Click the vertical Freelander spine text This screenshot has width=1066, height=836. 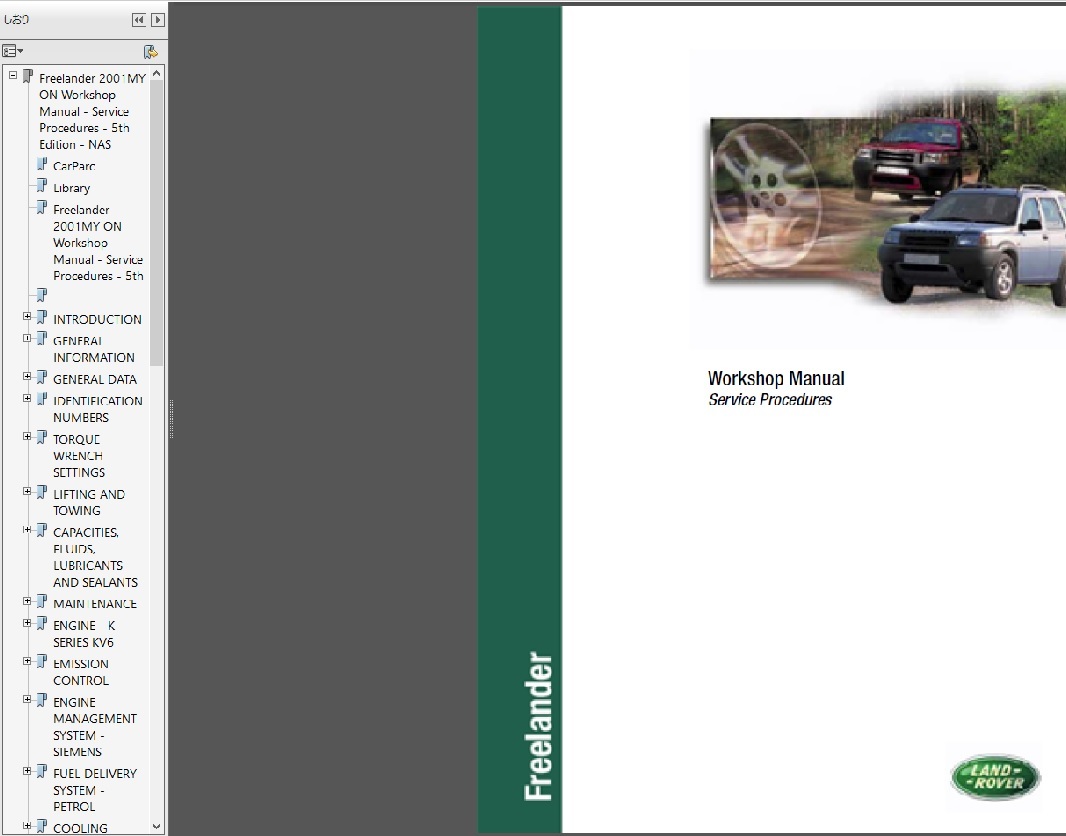[x=538, y=726]
